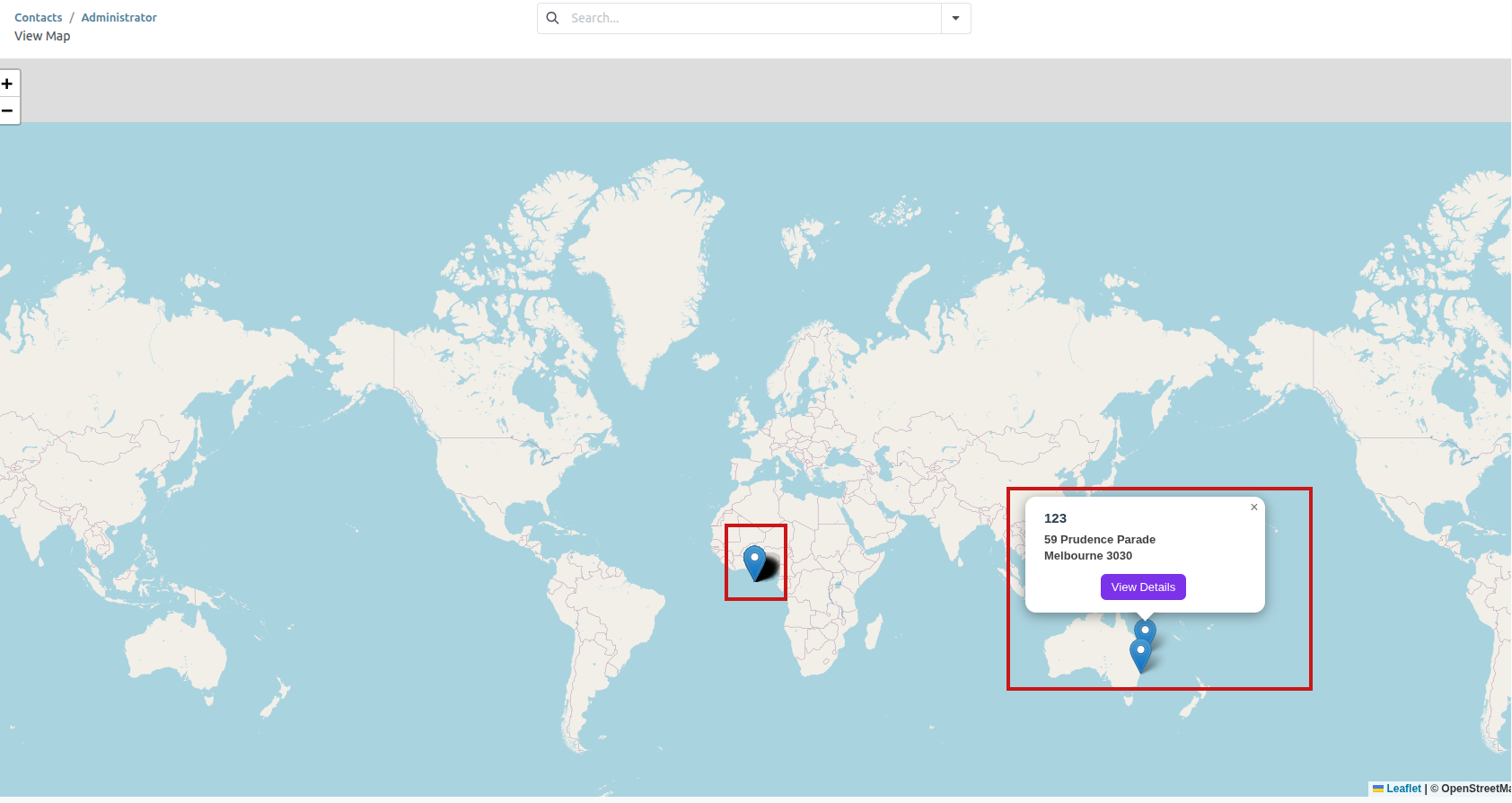Screen dimensions: 1512x803
Task: Click the flag icon beside Leaflet
Action: pyautogui.click(x=1377, y=789)
